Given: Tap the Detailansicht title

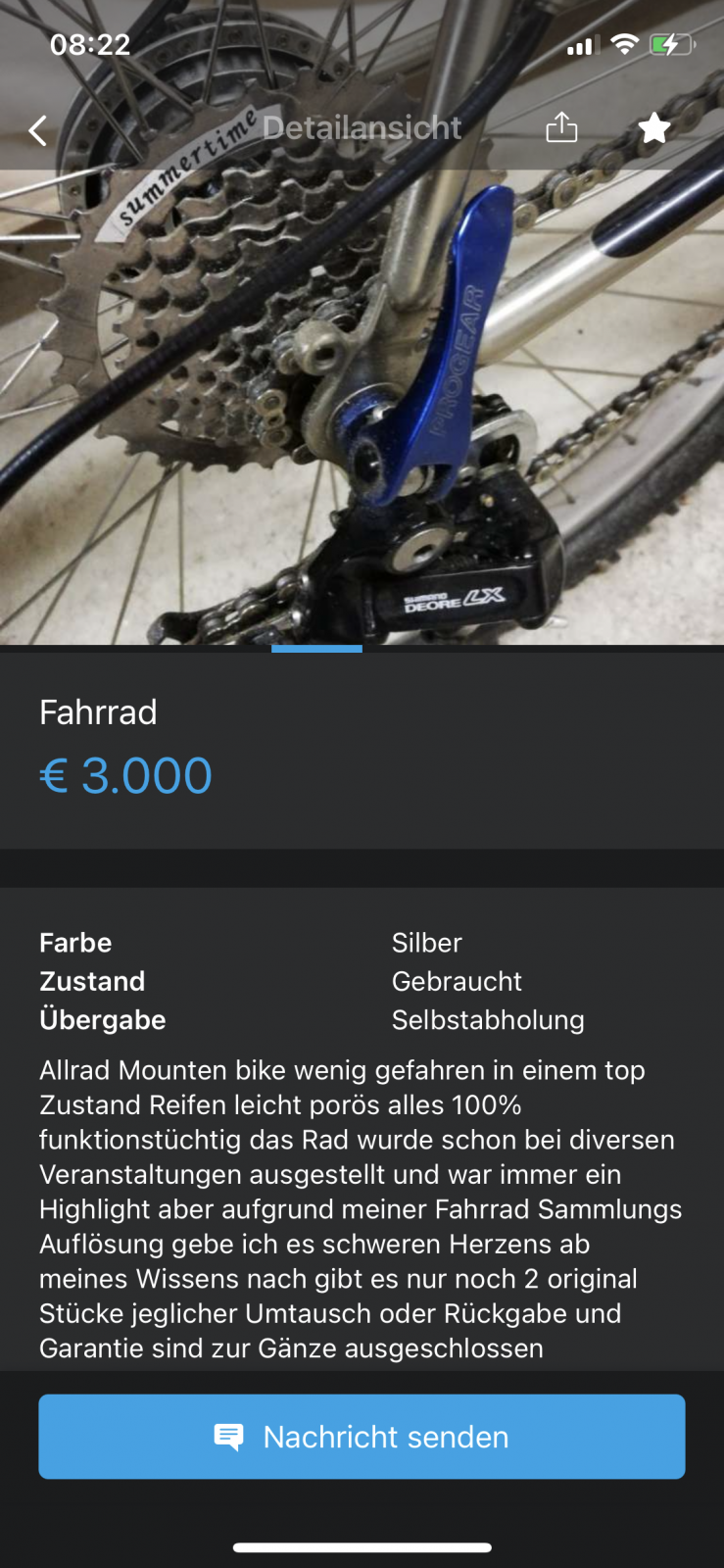Looking at the screenshot, I should point(362,127).
